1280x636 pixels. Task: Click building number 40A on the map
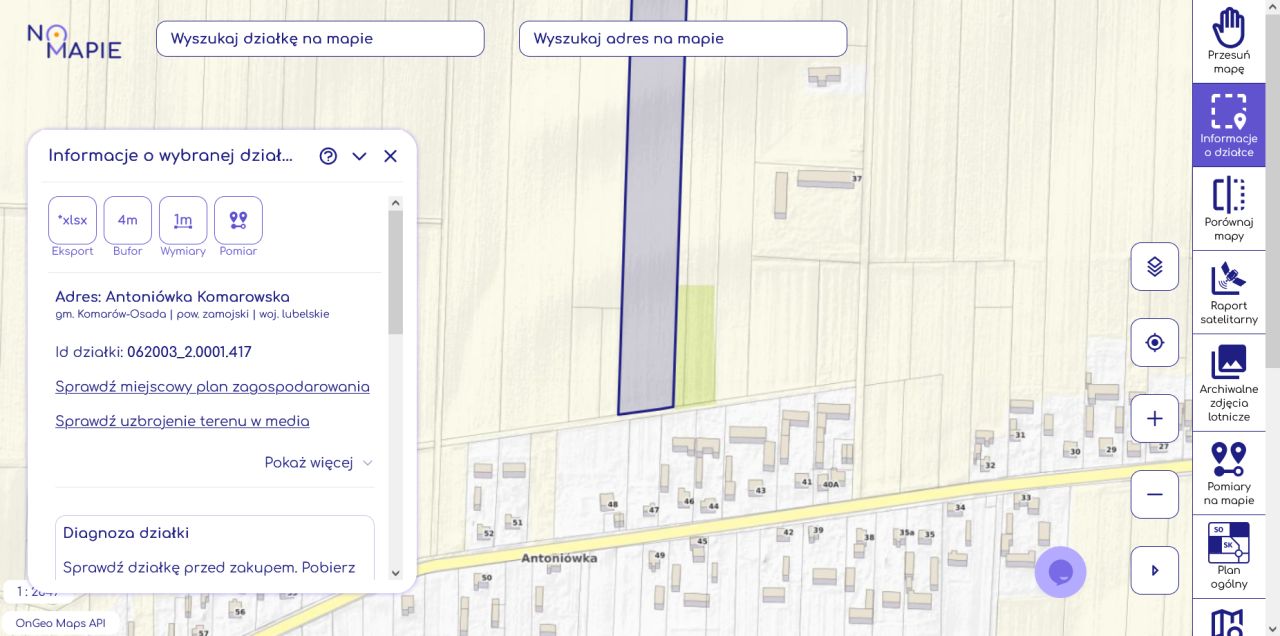tap(830, 484)
